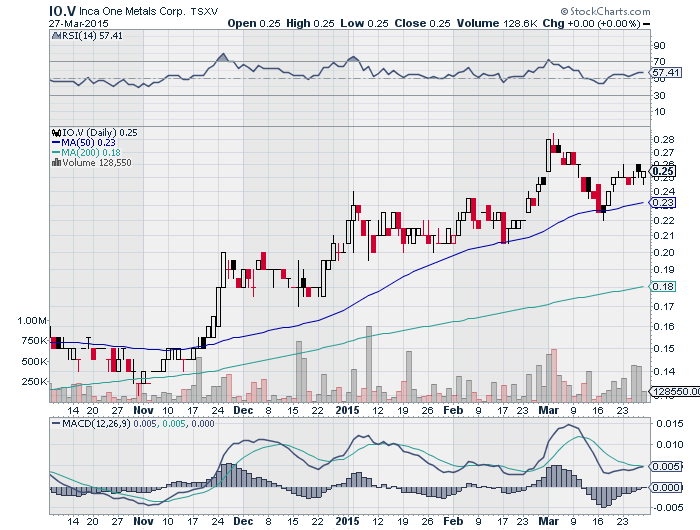Click the StockCharts.com watermark link

pyautogui.click(x=605, y=12)
